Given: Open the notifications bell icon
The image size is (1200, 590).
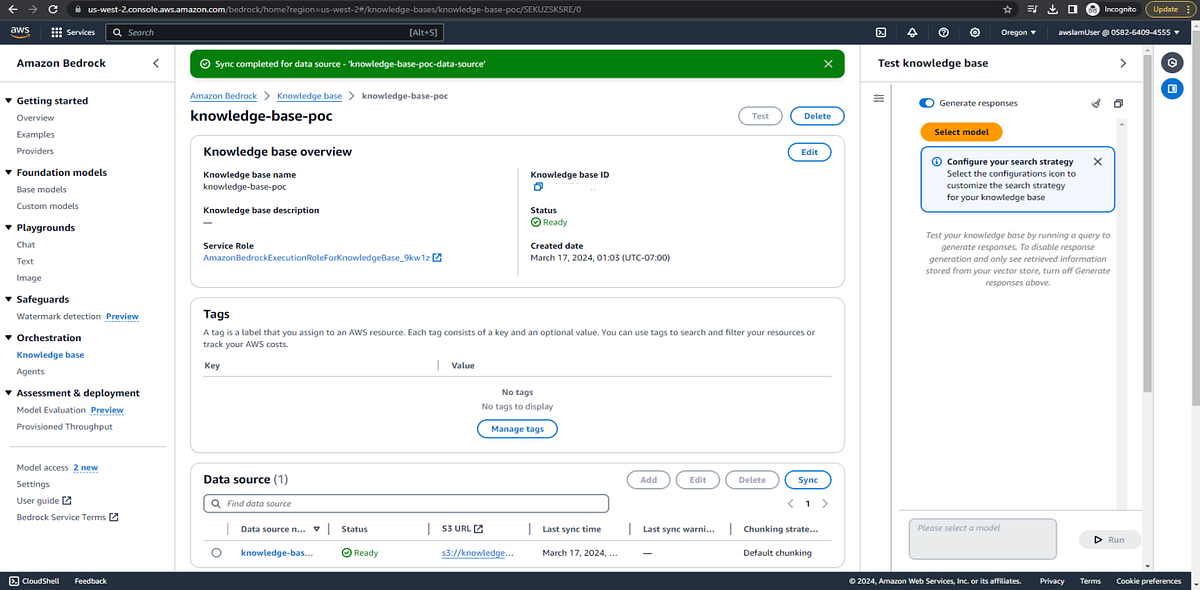Looking at the screenshot, I should pos(911,32).
